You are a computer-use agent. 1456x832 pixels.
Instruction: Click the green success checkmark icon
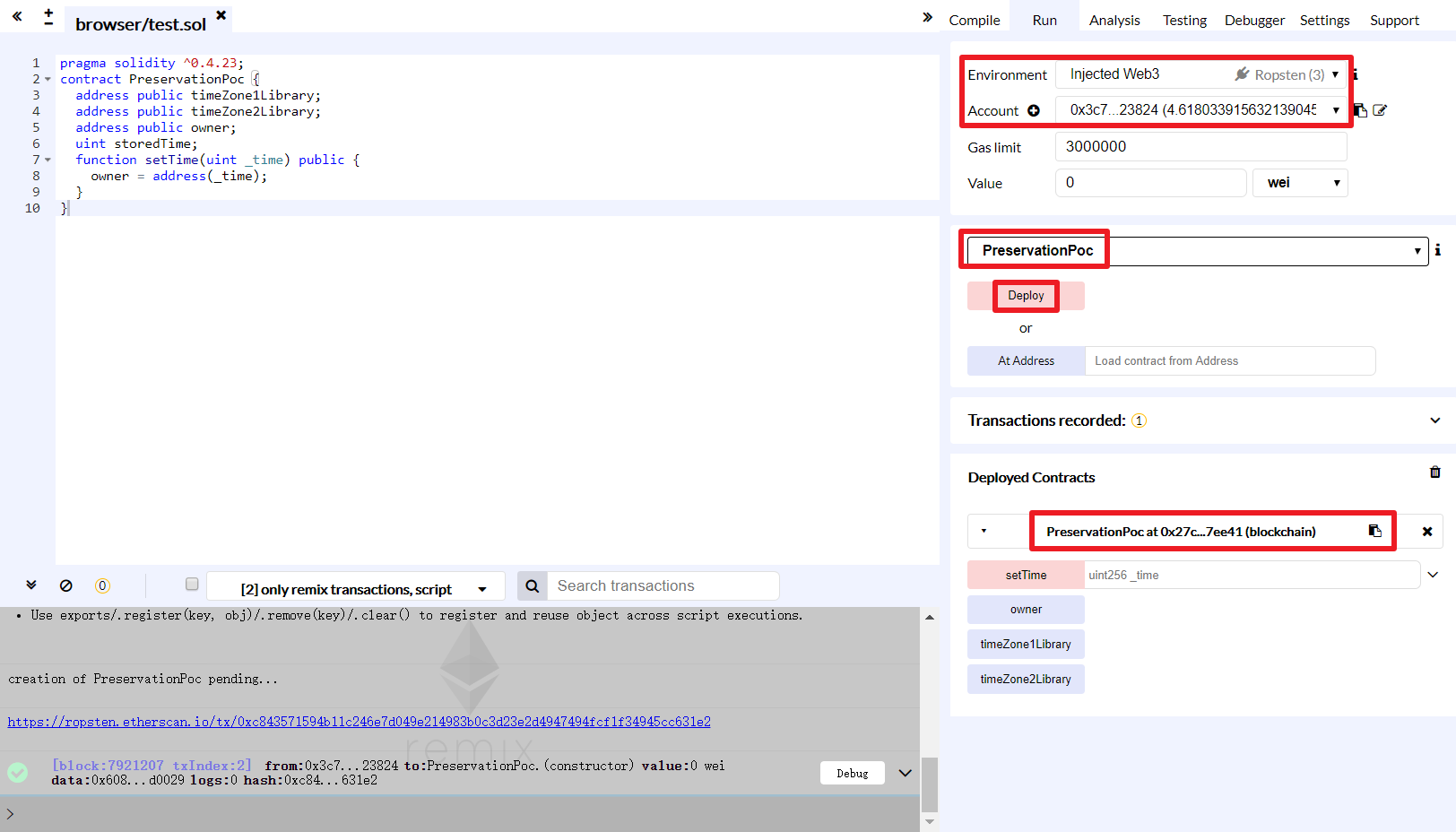17,772
